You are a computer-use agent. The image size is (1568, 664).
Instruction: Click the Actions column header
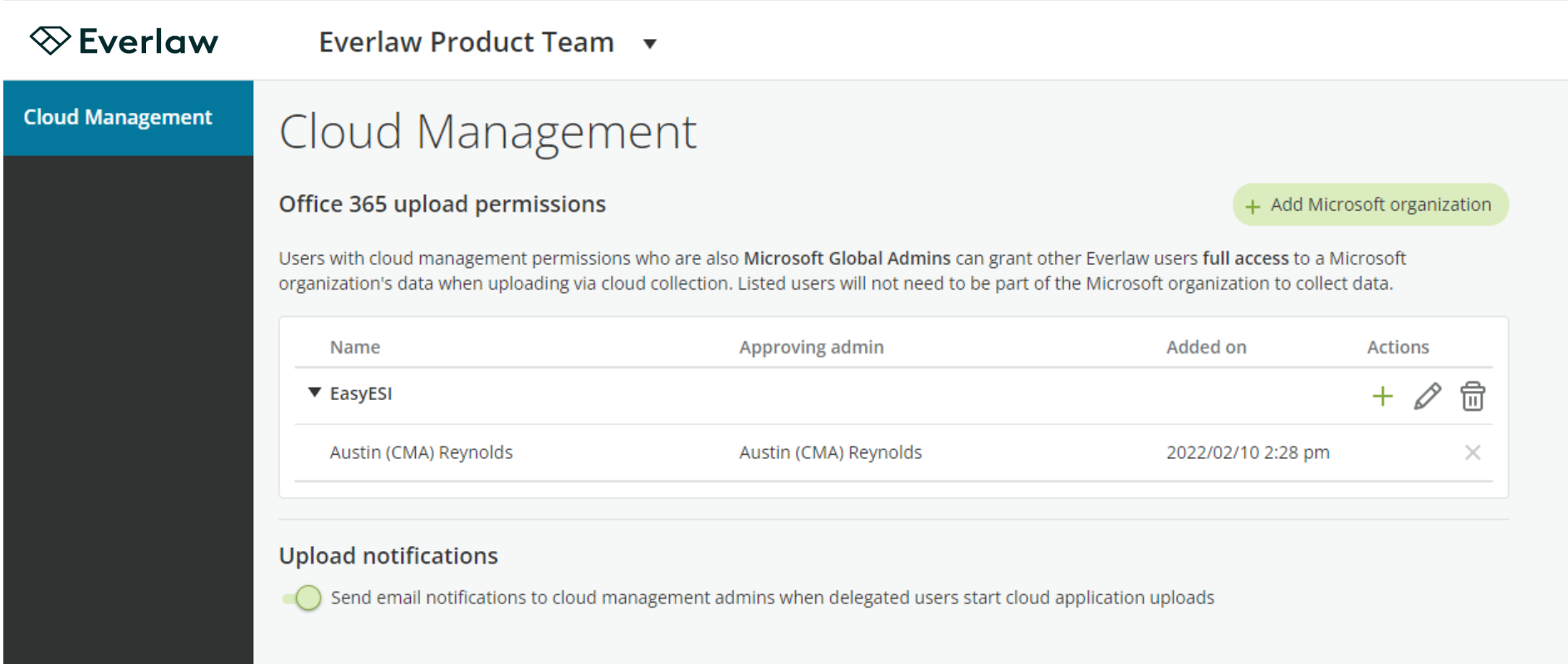(1398, 347)
